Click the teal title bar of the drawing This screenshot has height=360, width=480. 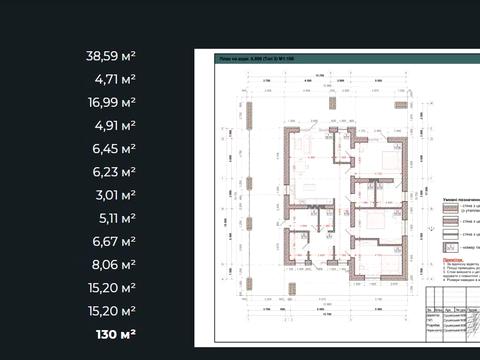(x=347, y=59)
